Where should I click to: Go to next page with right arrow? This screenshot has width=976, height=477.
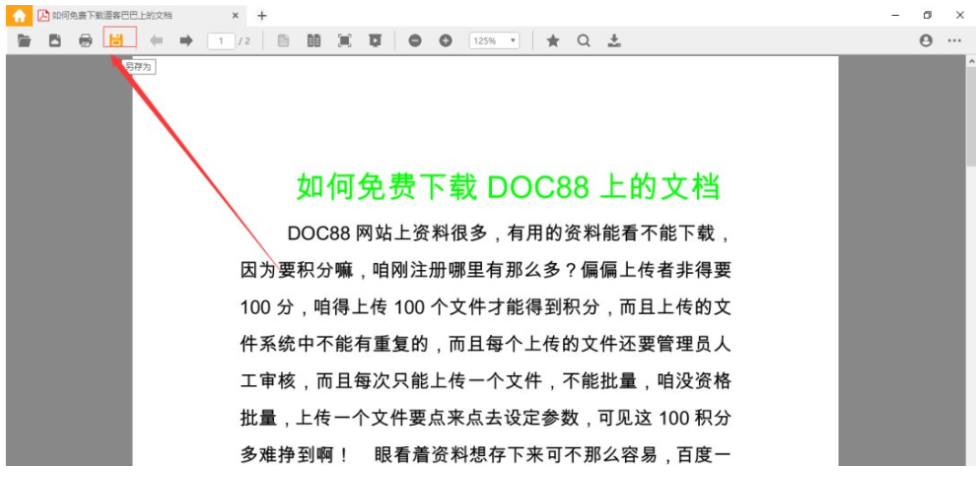coord(186,41)
